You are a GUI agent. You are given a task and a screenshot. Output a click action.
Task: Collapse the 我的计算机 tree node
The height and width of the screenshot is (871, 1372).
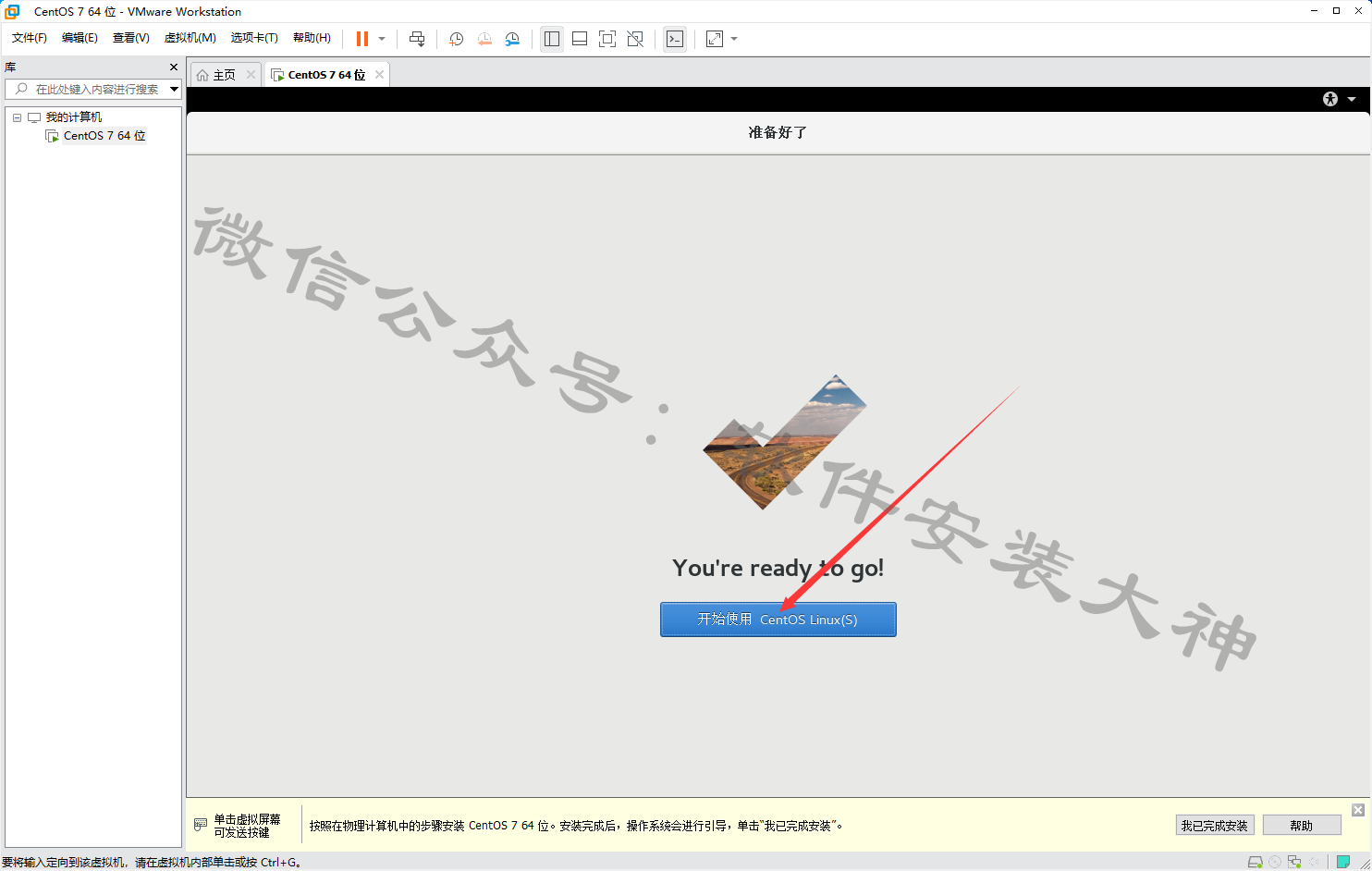(17, 117)
